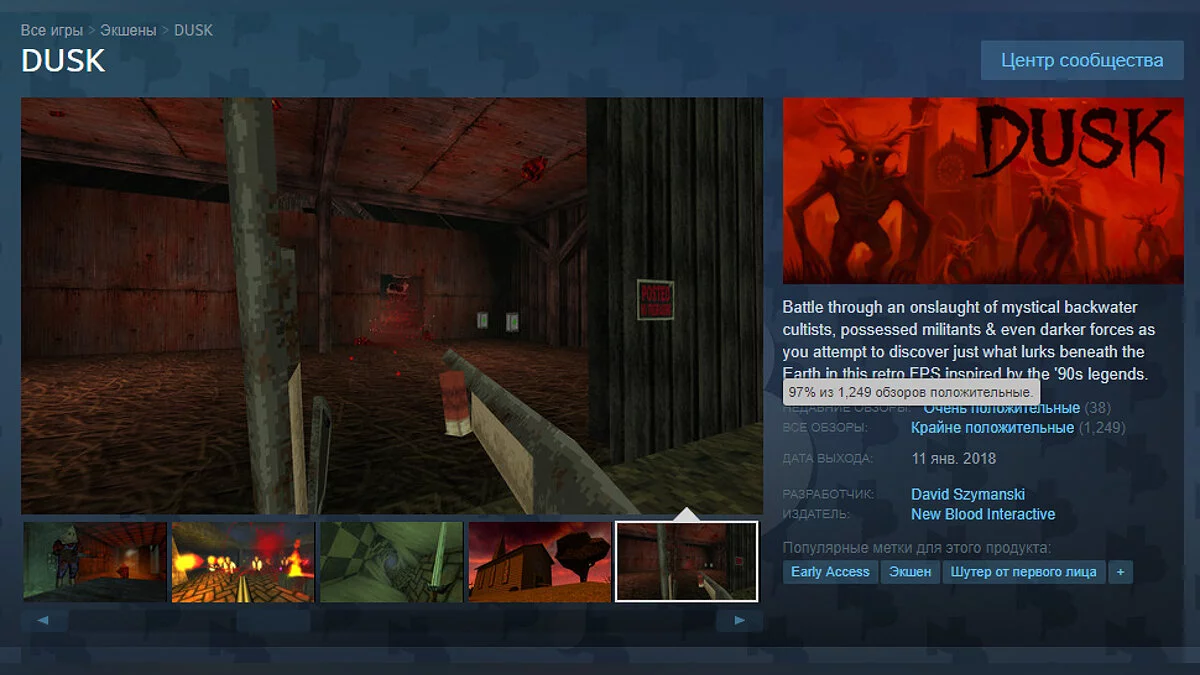Click the ДАТА ВЫХОДА label
The image size is (1200, 675).
coord(828,459)
